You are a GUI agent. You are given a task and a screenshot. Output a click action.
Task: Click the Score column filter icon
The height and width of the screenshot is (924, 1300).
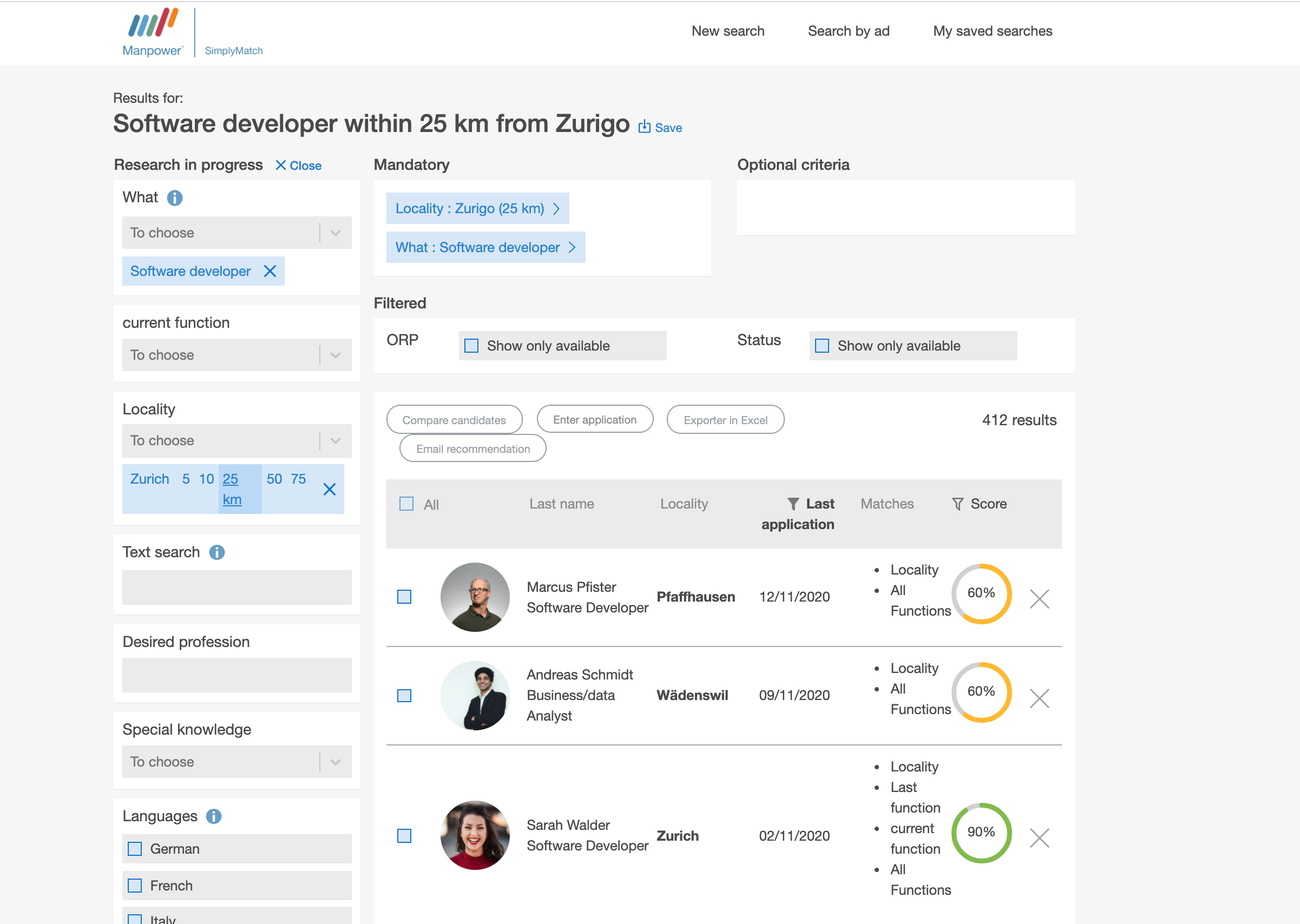pyautogui.click(x=957, y=504)
